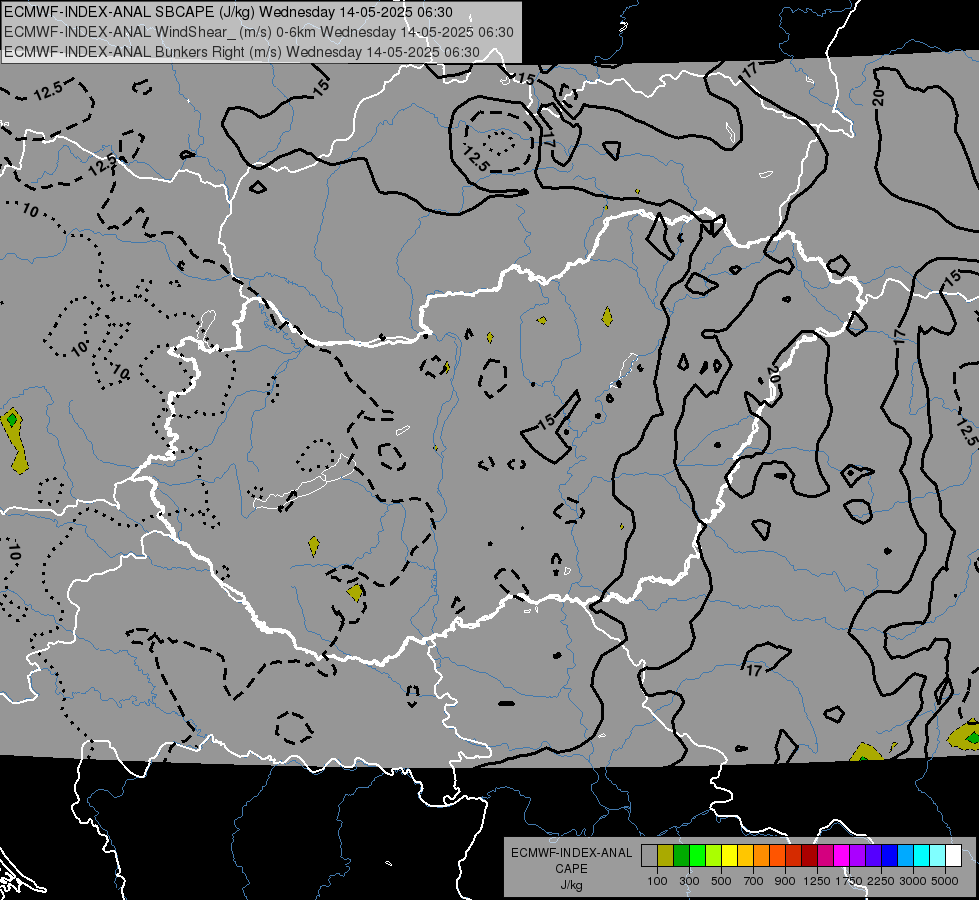
Task: Click the WindShear 0-6km title line
Action: 259,32
